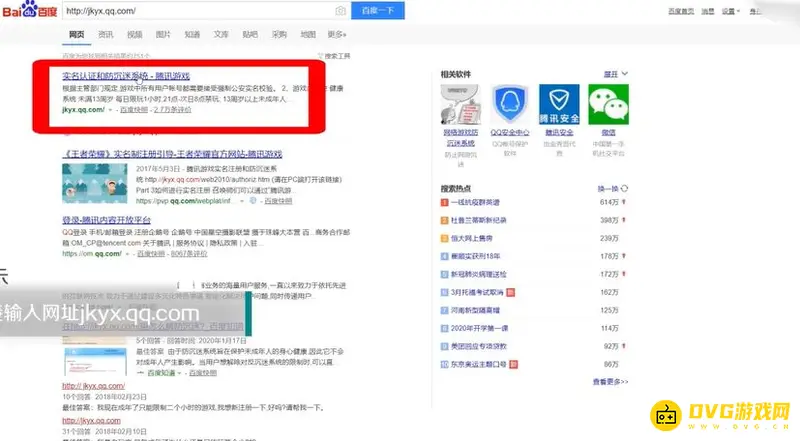The width and height of the screenshot is (800, 441).
Task: Click the 消息 link in the top bar
Action: 708,11
